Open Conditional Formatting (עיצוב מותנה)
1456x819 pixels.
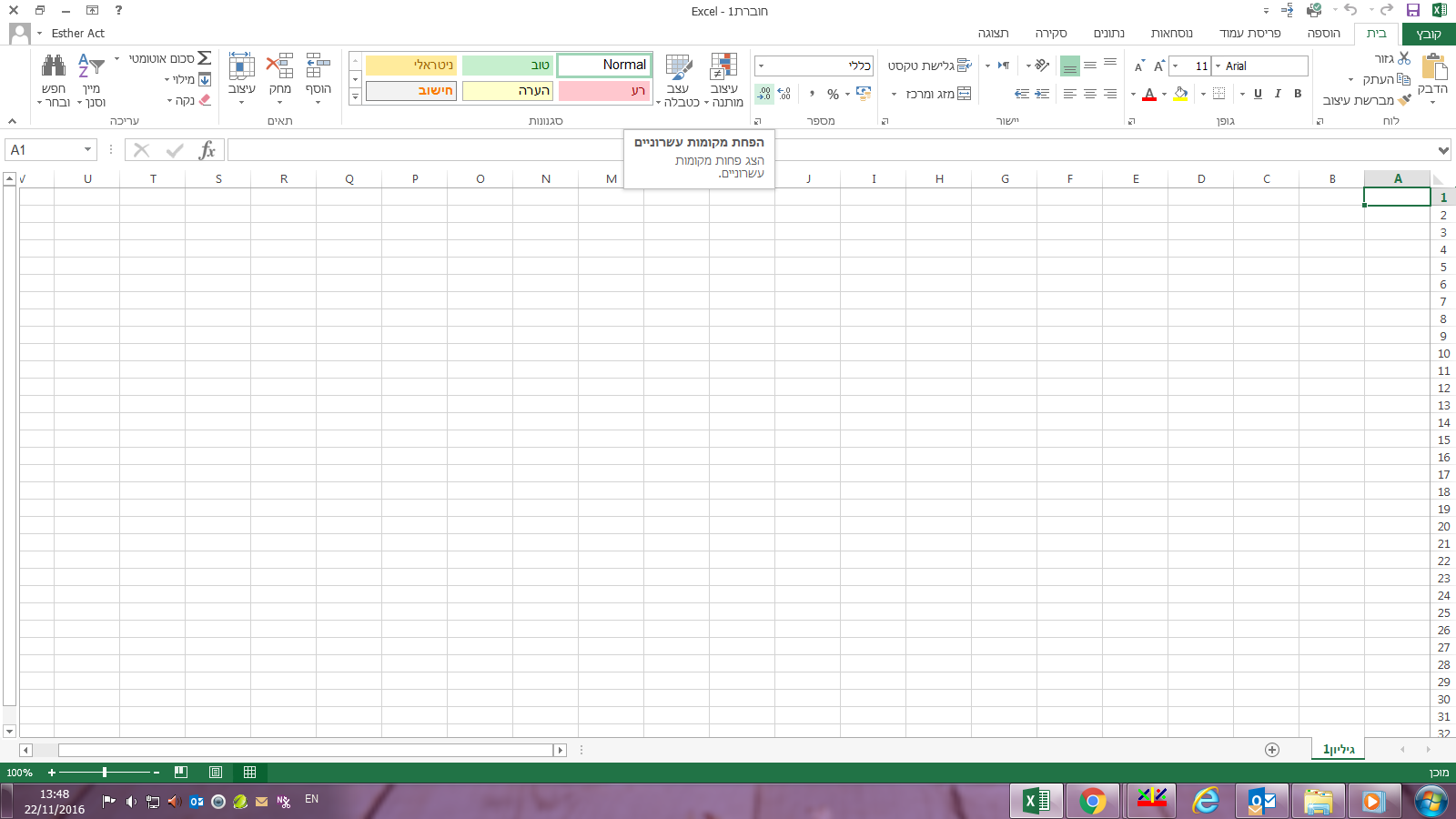[724, 79]
